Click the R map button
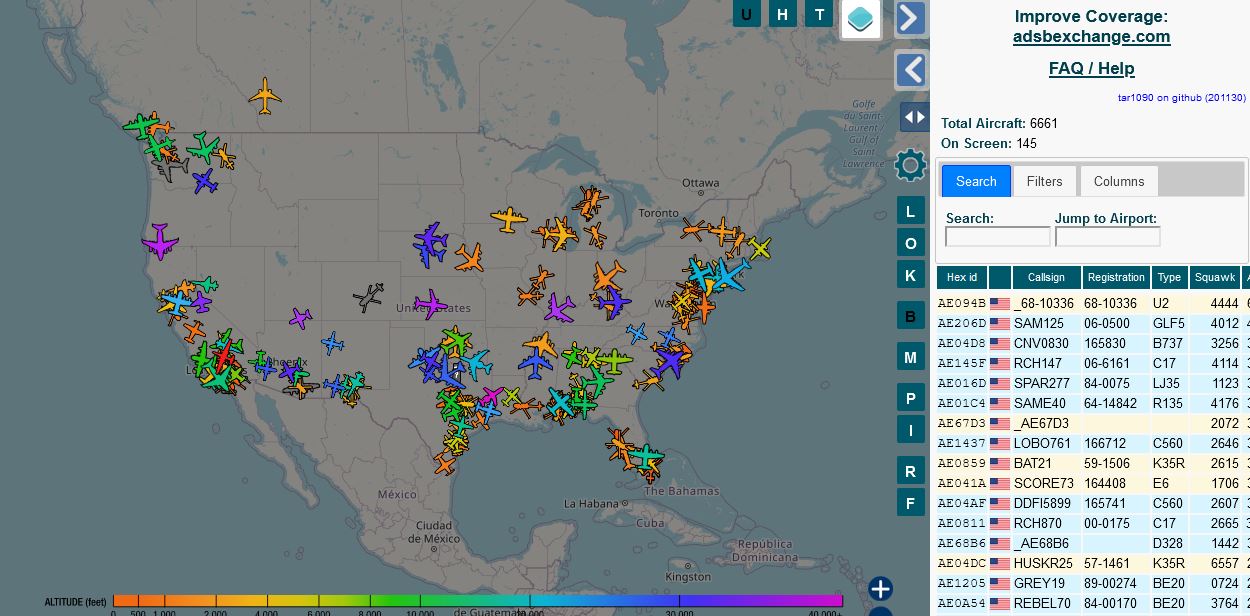The width and height of the screenshot is (1250, 616). [x=910, y=471]
